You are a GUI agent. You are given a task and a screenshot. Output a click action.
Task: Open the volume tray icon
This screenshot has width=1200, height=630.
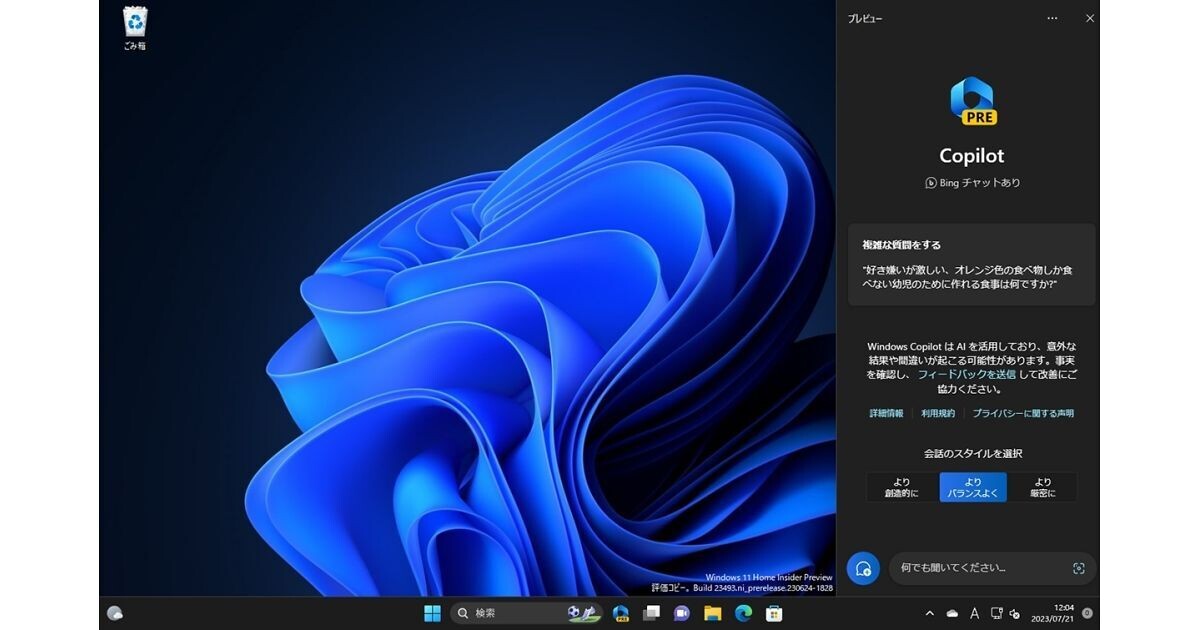(x=1015, y=613)
